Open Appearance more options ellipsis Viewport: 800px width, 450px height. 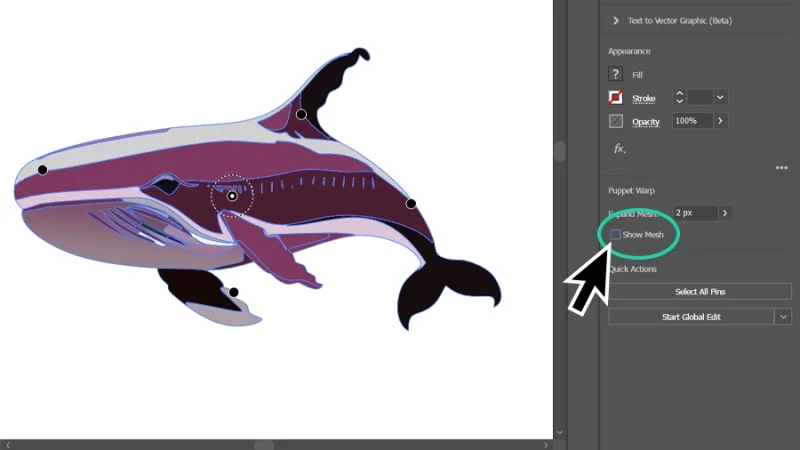(x=782, y=168)
